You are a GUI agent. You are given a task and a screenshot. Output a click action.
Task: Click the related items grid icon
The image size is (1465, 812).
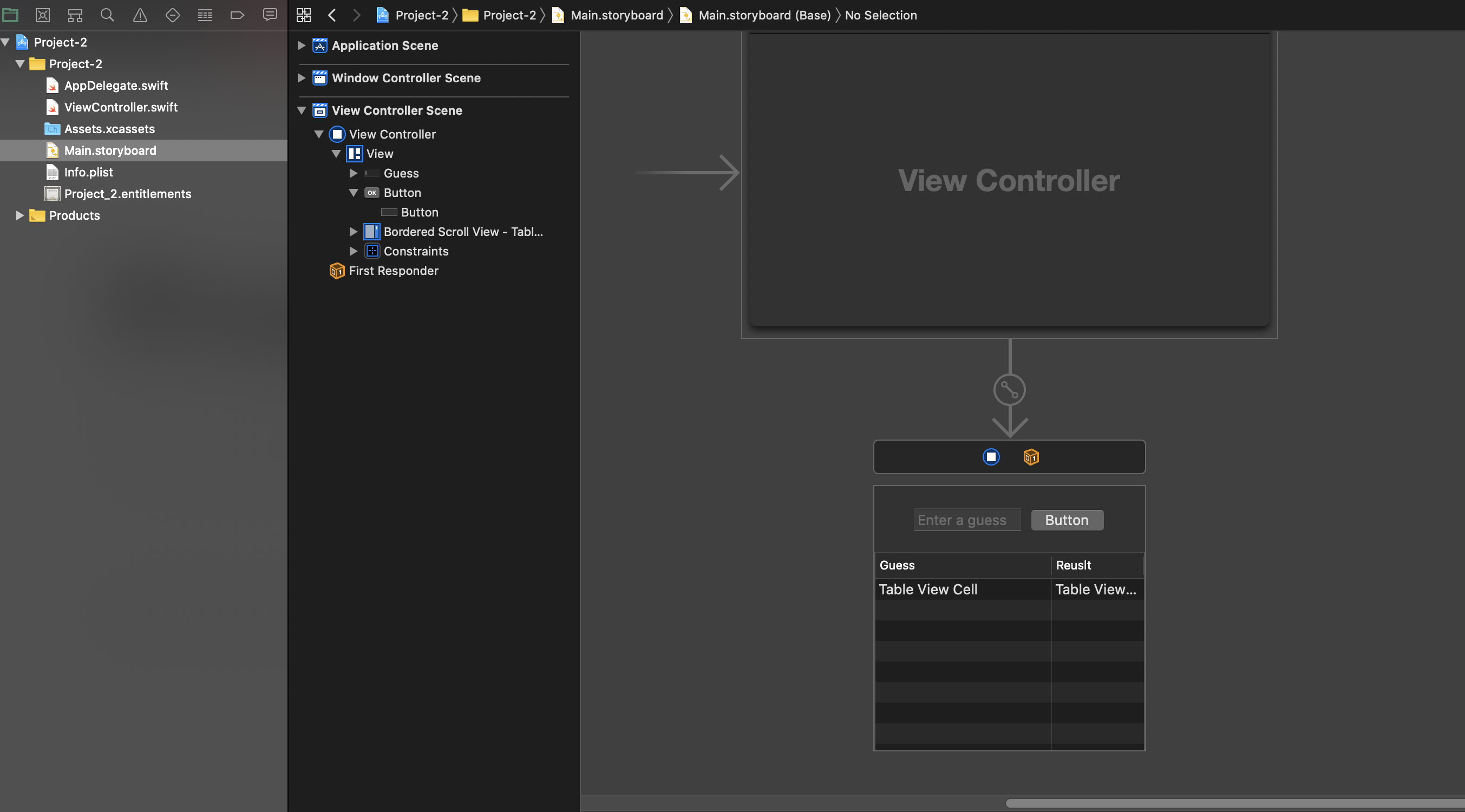(304, 15)
